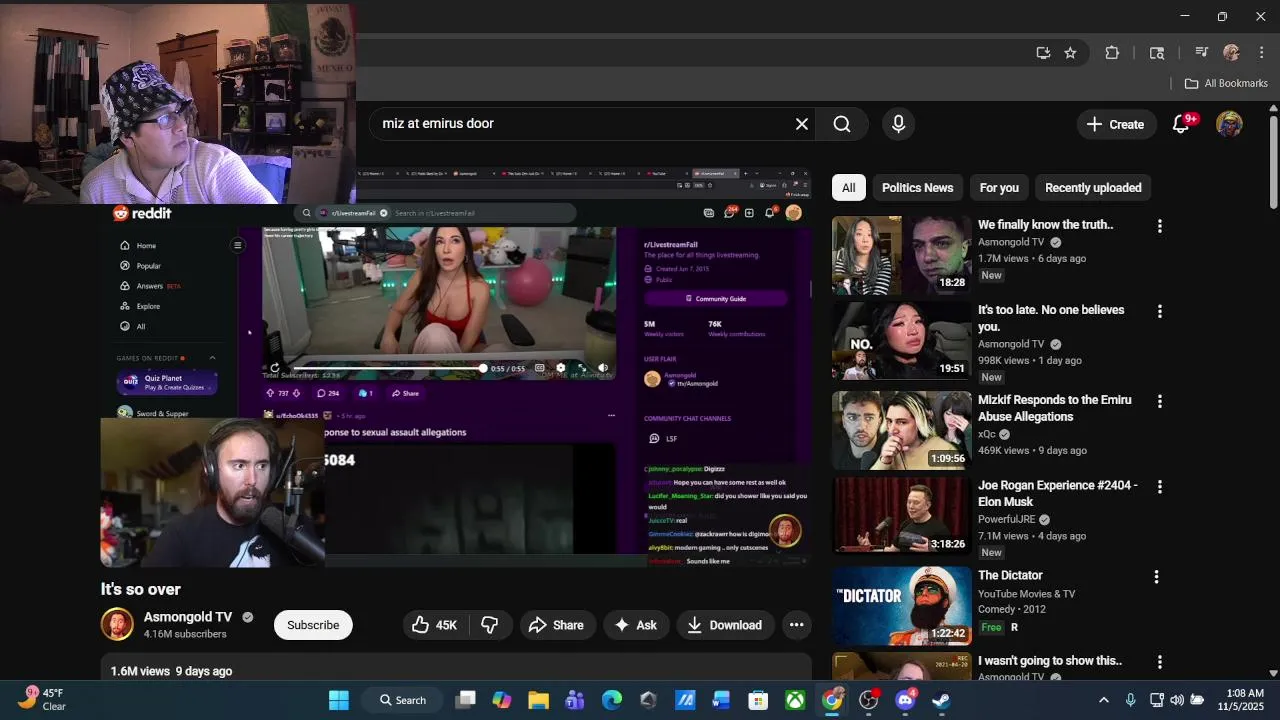Subscribe to Asmongold TV
Screen dimensions: 1280x720
[313, 625]
